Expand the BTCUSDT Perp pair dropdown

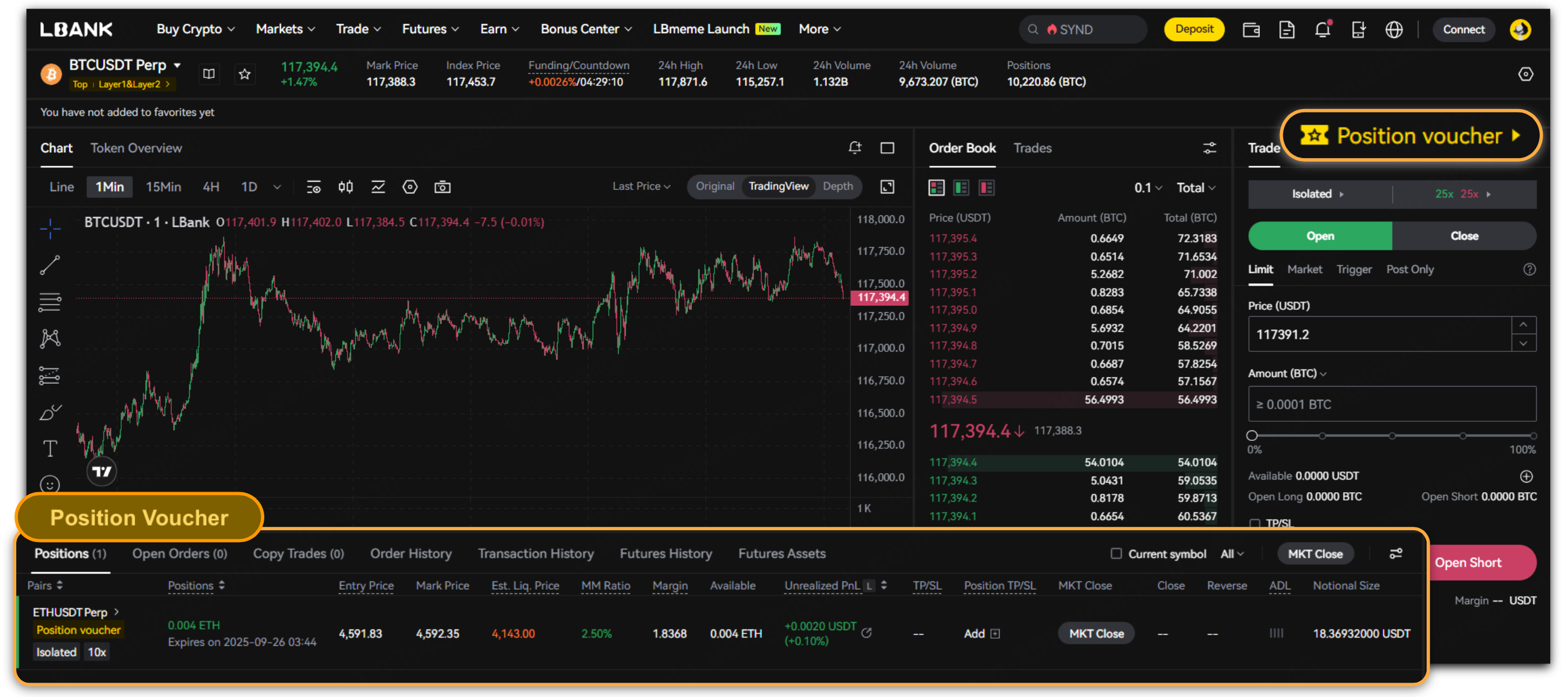tap(177, 65)
